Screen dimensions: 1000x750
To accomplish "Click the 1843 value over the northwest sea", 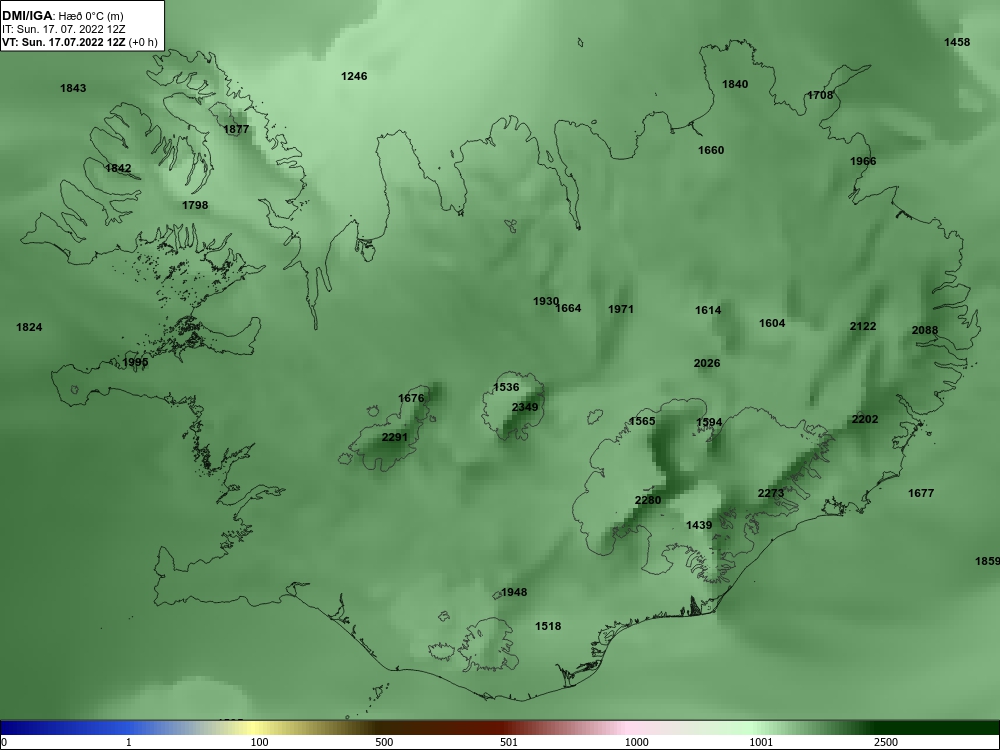I will pyautogui.click(x=73, y=88).
